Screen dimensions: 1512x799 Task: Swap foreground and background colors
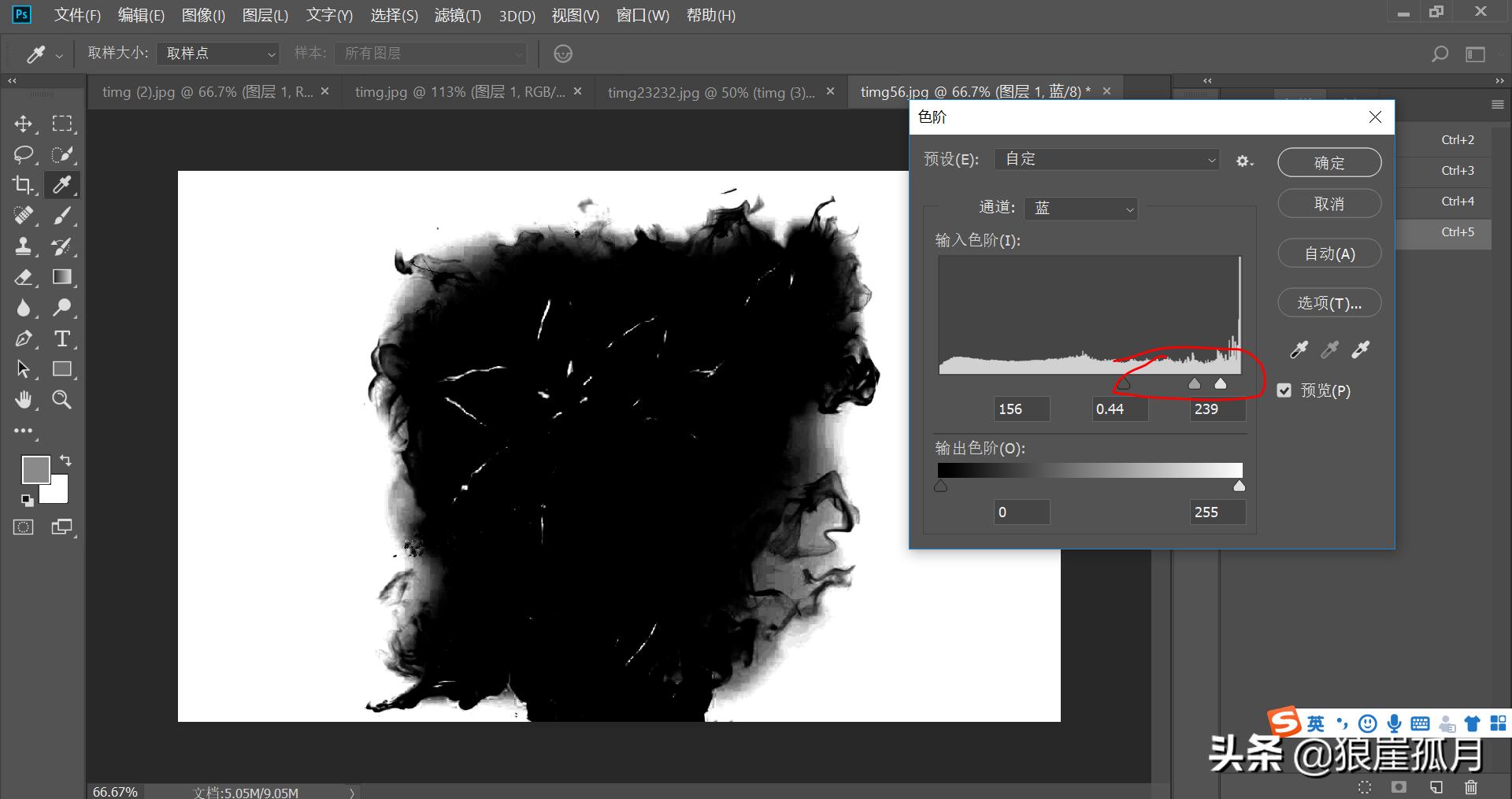[65, 460]
